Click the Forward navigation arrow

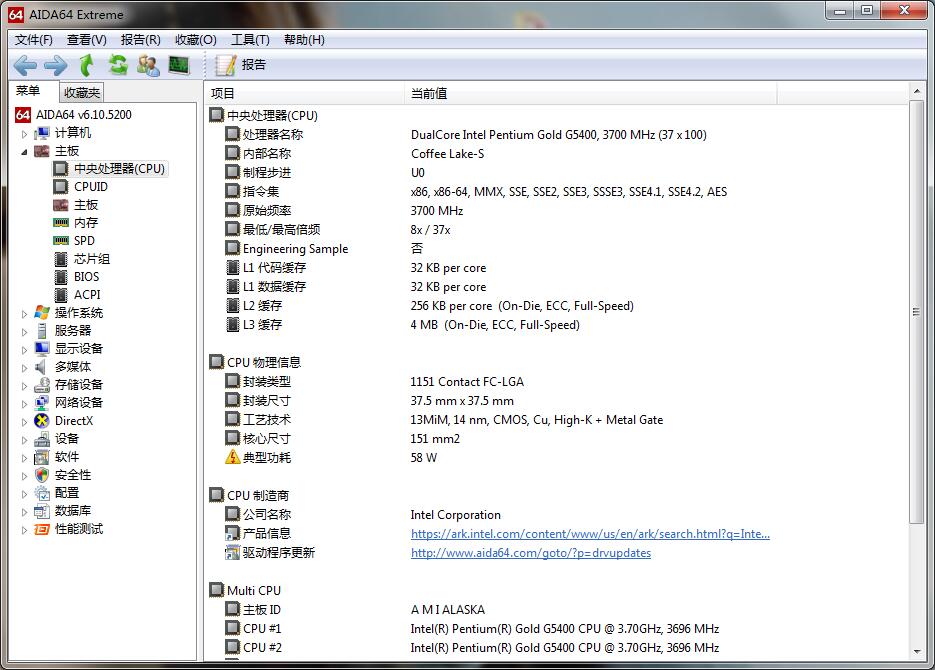tap(56, 65)
